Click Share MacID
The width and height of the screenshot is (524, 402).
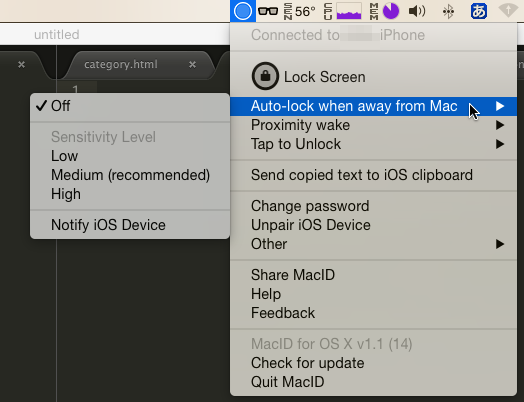point(373,275)
